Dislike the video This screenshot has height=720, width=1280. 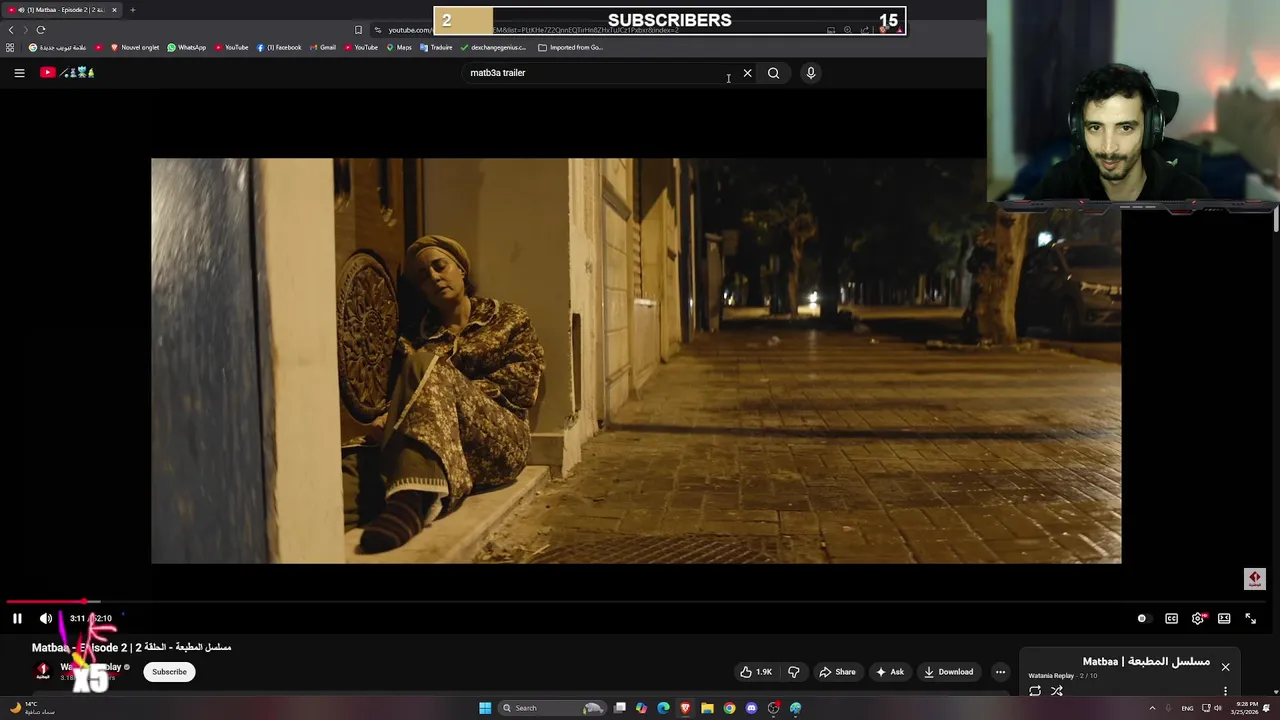point(794,672)
